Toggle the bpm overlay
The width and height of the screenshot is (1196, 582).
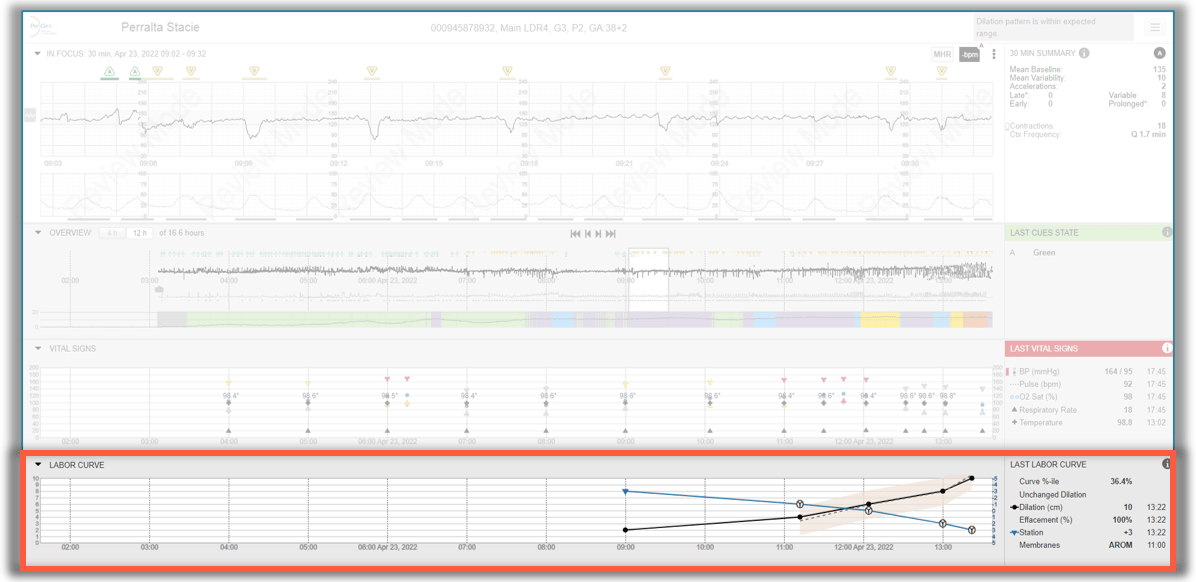pyautogui.click(x=969, y=54)
